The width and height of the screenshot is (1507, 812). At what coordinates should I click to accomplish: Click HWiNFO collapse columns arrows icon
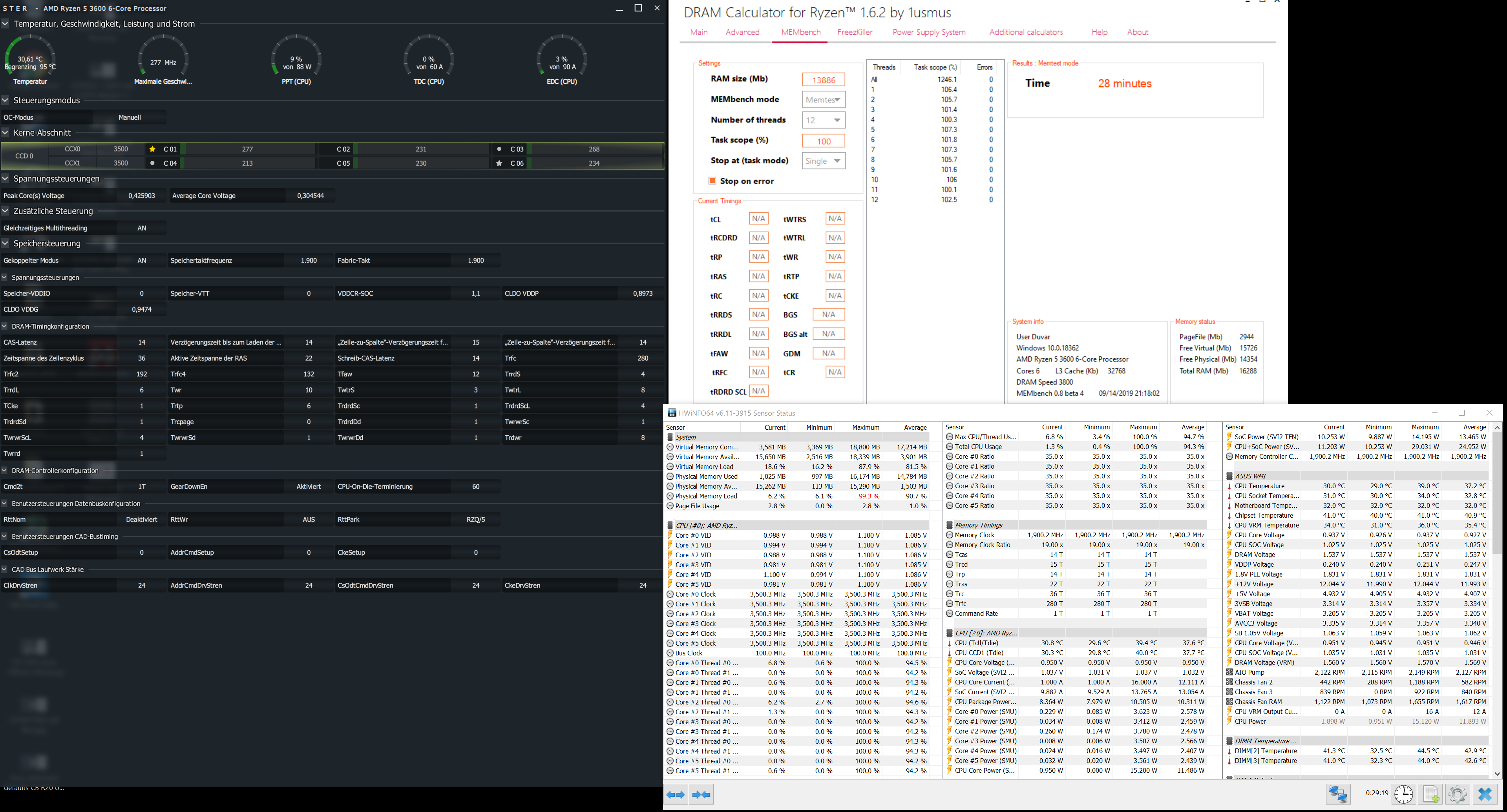tap(701, 794)
